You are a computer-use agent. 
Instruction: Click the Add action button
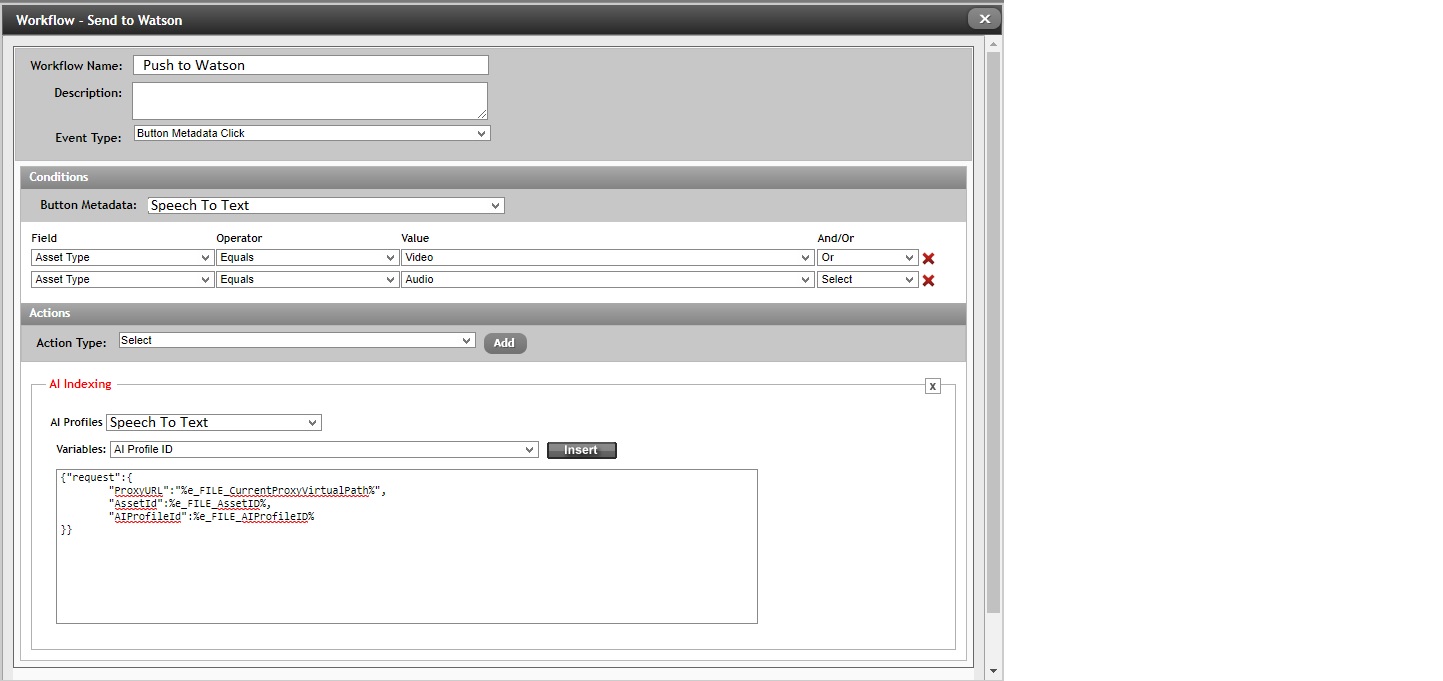click(x=505, y=343)
